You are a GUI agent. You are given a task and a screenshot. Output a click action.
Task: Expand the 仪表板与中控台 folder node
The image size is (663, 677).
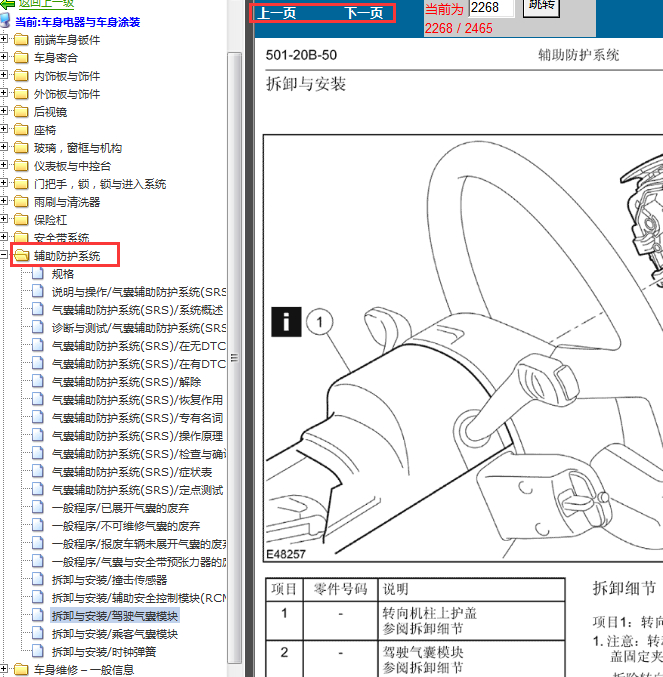[3, 165]
